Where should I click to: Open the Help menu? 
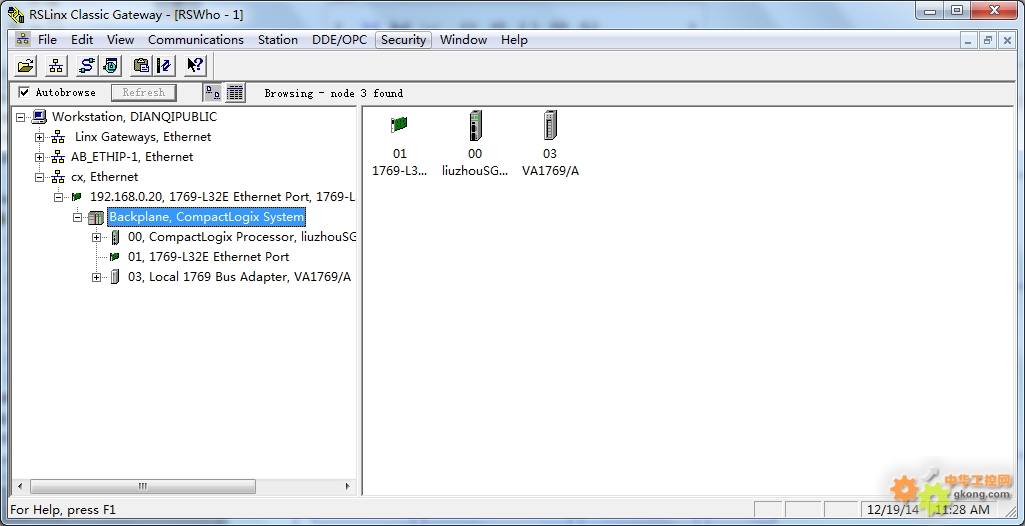point(514,40)
